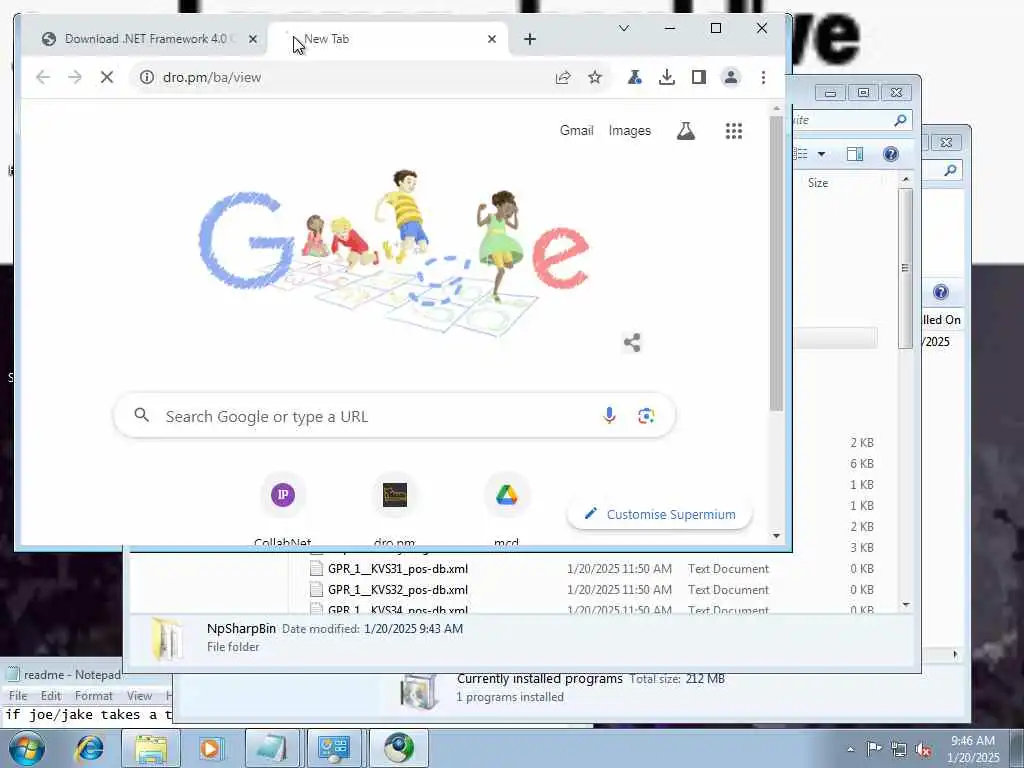Open Gmail link
Screen dimensions: 1024x768
tap(577, 130)
